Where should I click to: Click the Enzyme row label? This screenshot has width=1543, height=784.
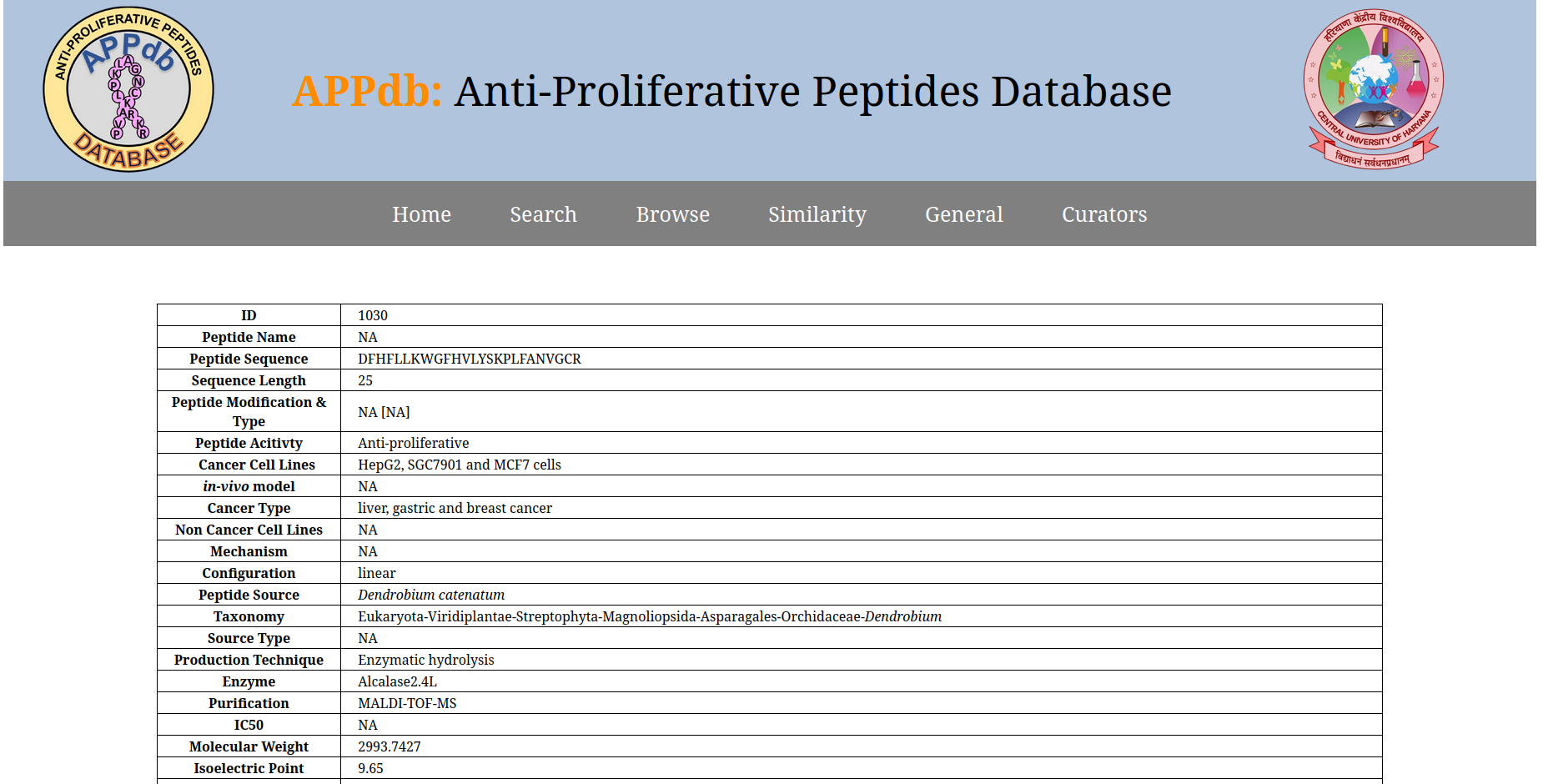tap(249, 681)
